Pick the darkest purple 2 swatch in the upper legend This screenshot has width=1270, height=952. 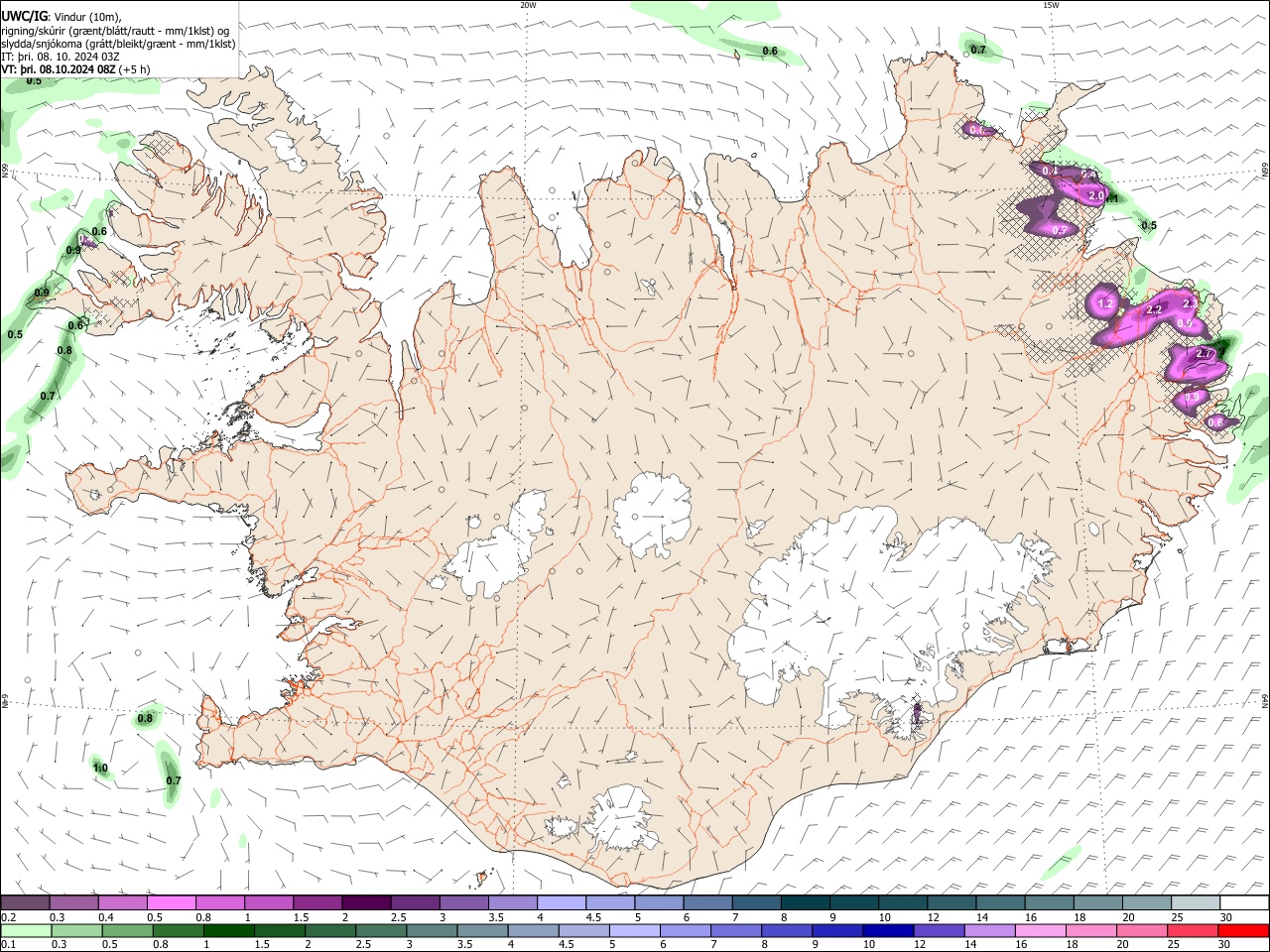pos(366,902)
